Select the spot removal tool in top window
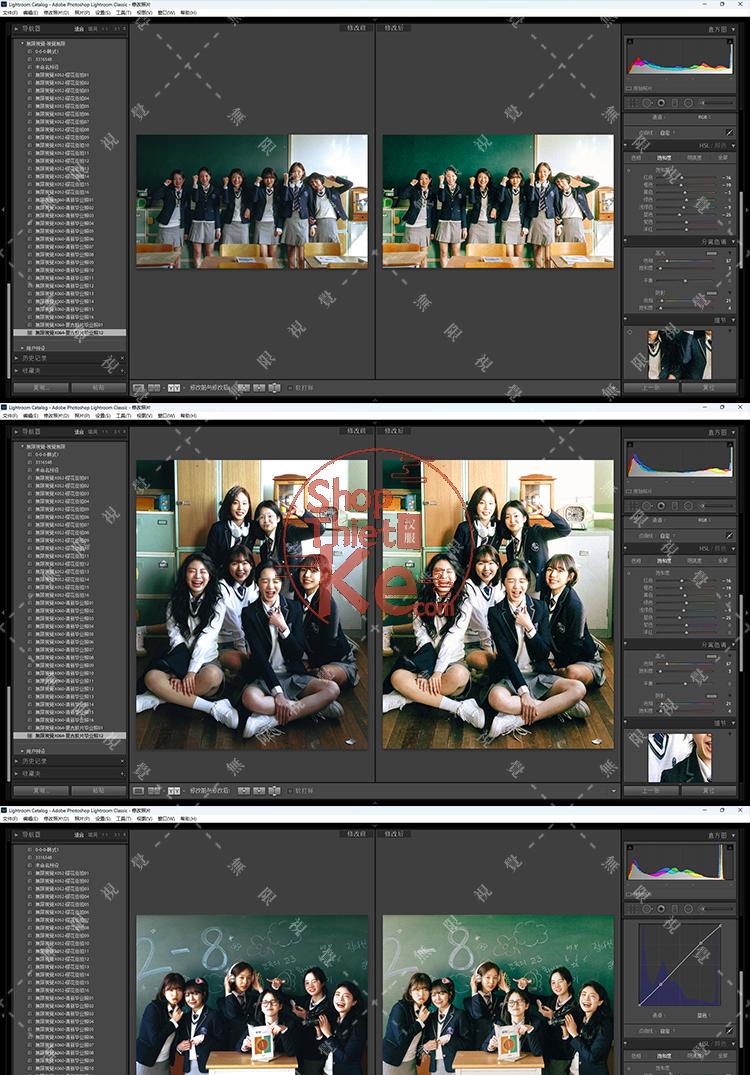 tap(645, 102)
